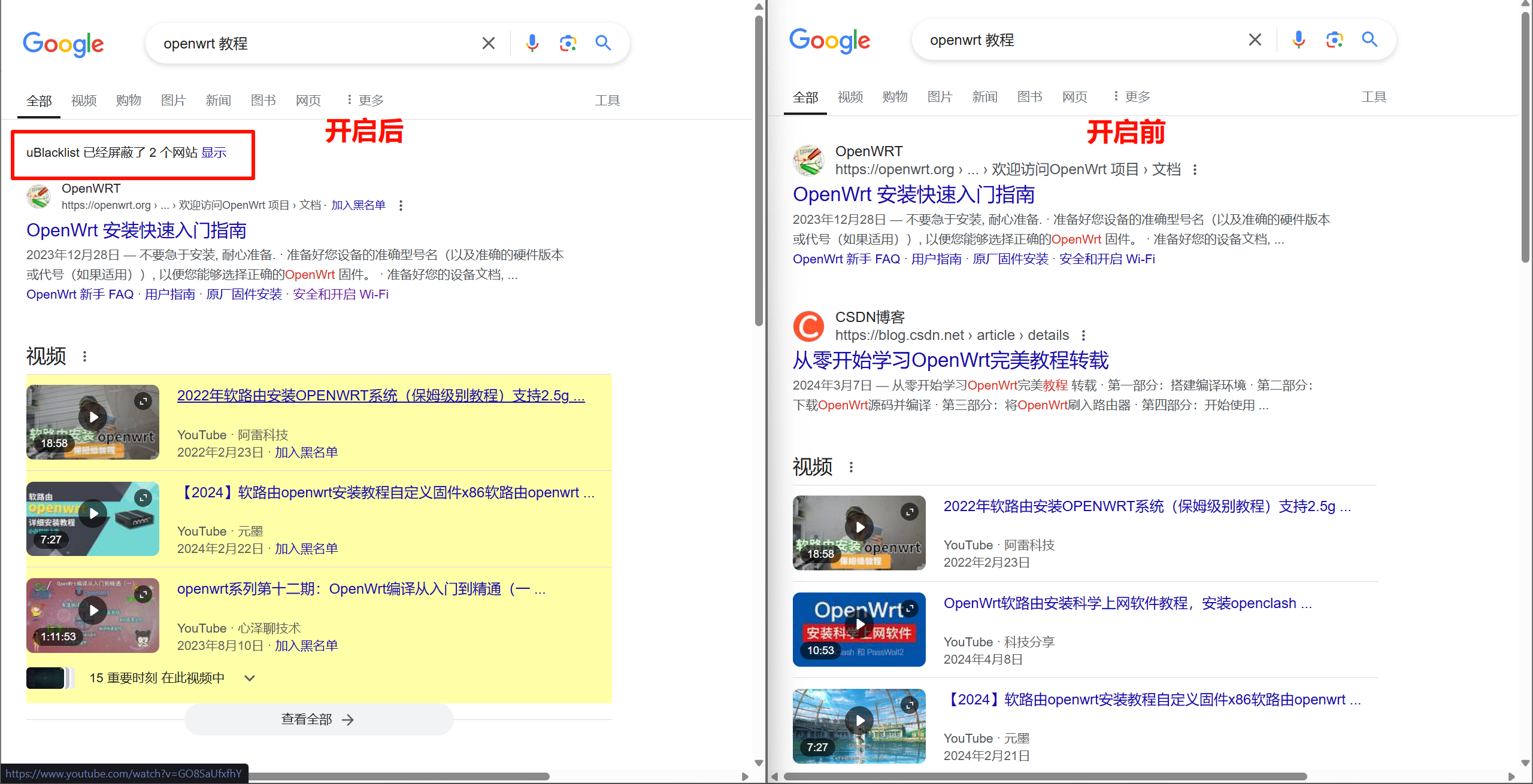Viewport: 1533px width, 784px height.
Task: Add openwrt.org result to blacklist
Action: (x=358, y=205)
